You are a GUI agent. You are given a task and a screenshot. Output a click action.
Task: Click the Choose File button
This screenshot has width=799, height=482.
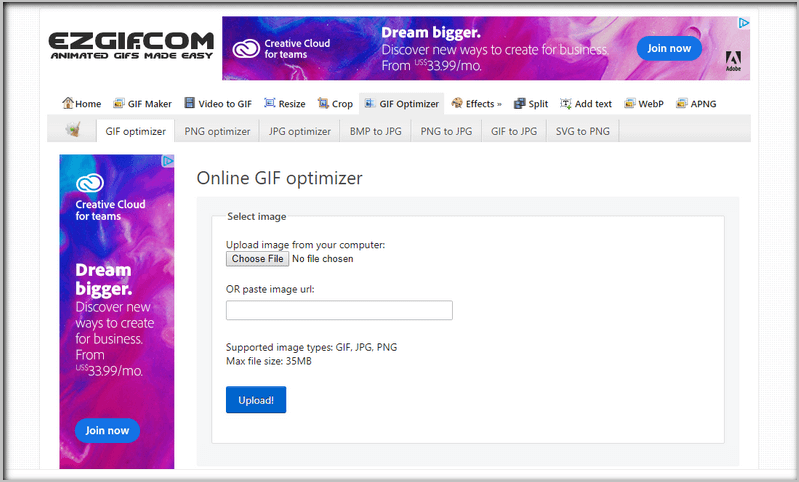[257, 258]
